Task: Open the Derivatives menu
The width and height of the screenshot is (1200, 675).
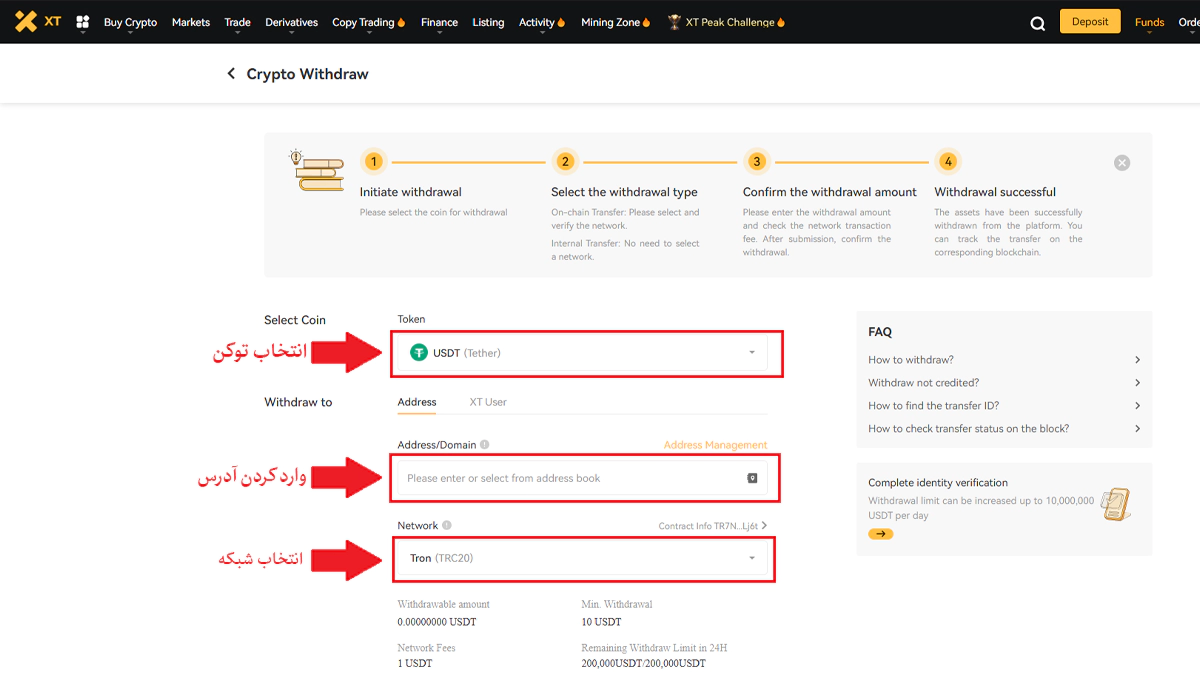Action: (292, 22)
